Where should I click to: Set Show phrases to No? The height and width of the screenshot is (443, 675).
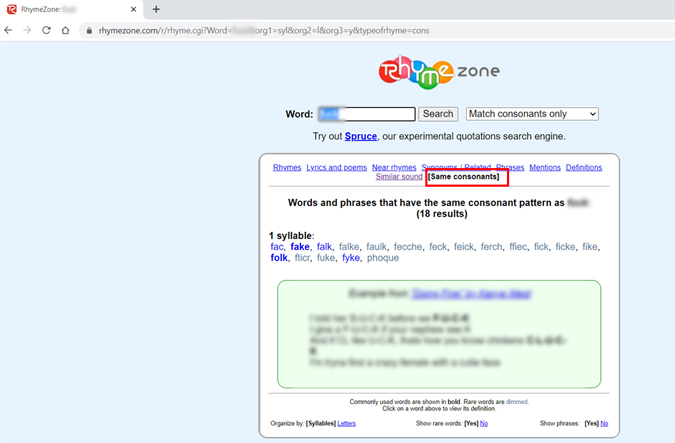click(x=604, y=424)
